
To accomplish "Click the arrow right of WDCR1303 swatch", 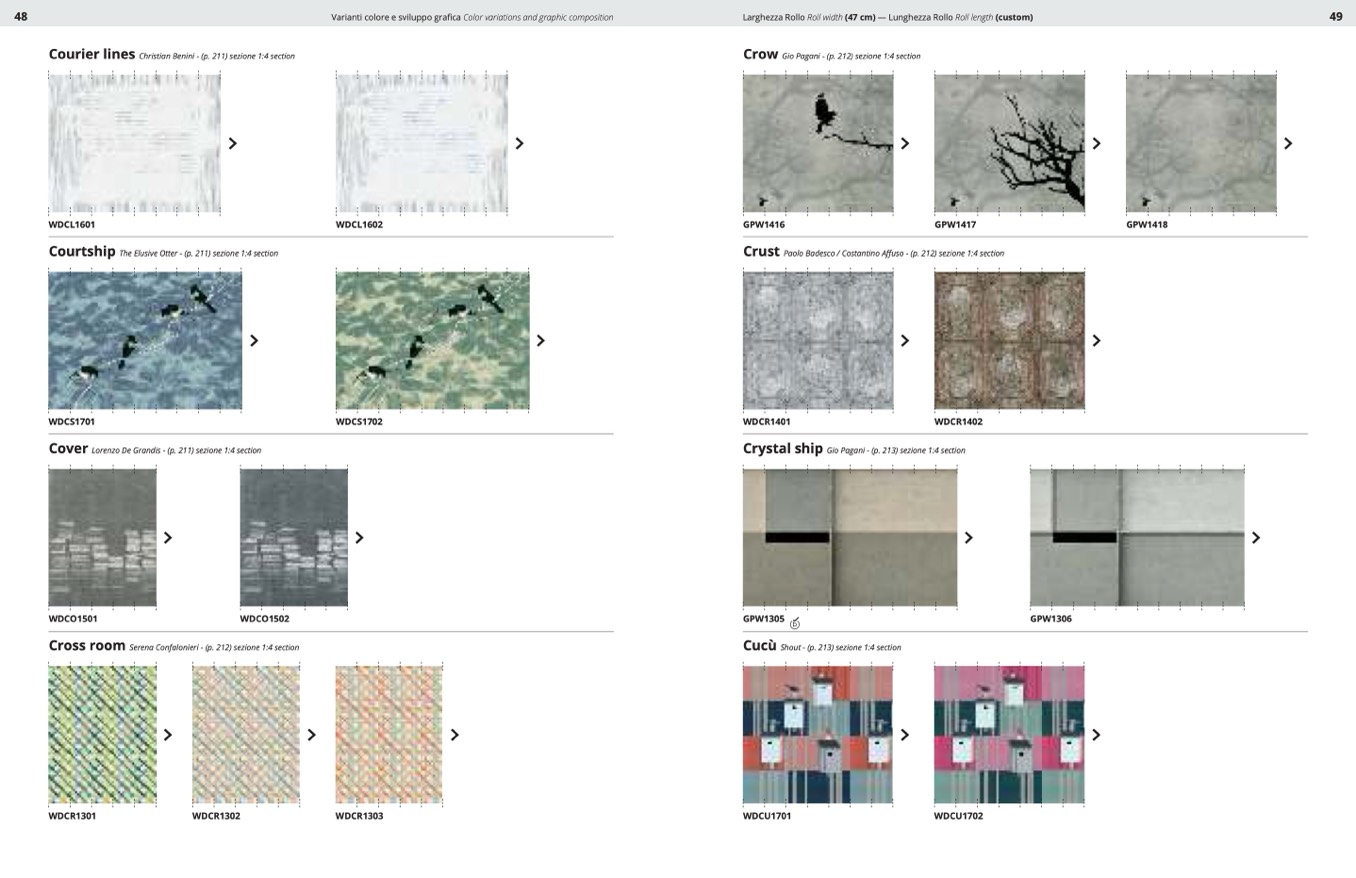I will 455,735.
